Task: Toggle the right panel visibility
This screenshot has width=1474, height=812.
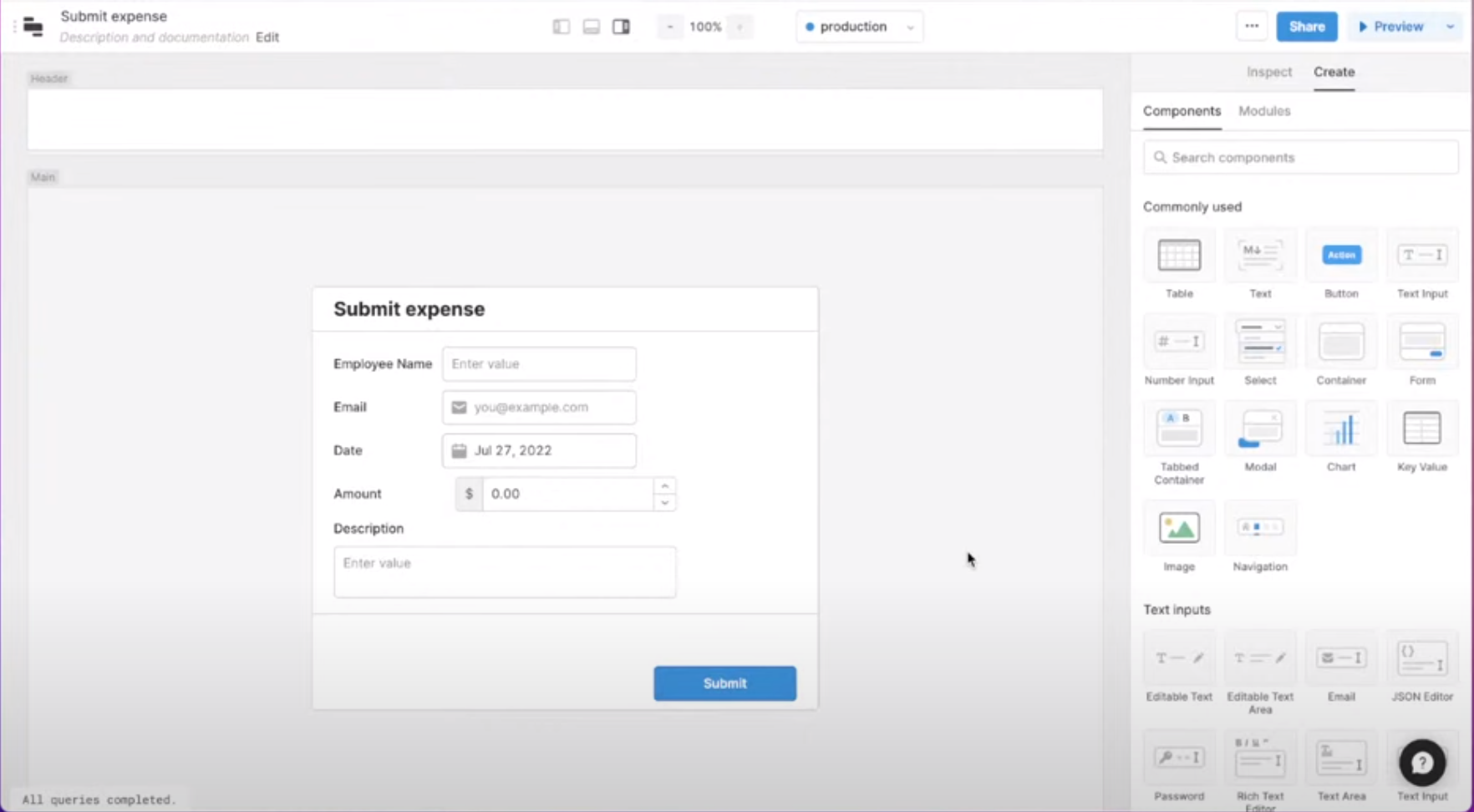Action: tap(621, 26)
